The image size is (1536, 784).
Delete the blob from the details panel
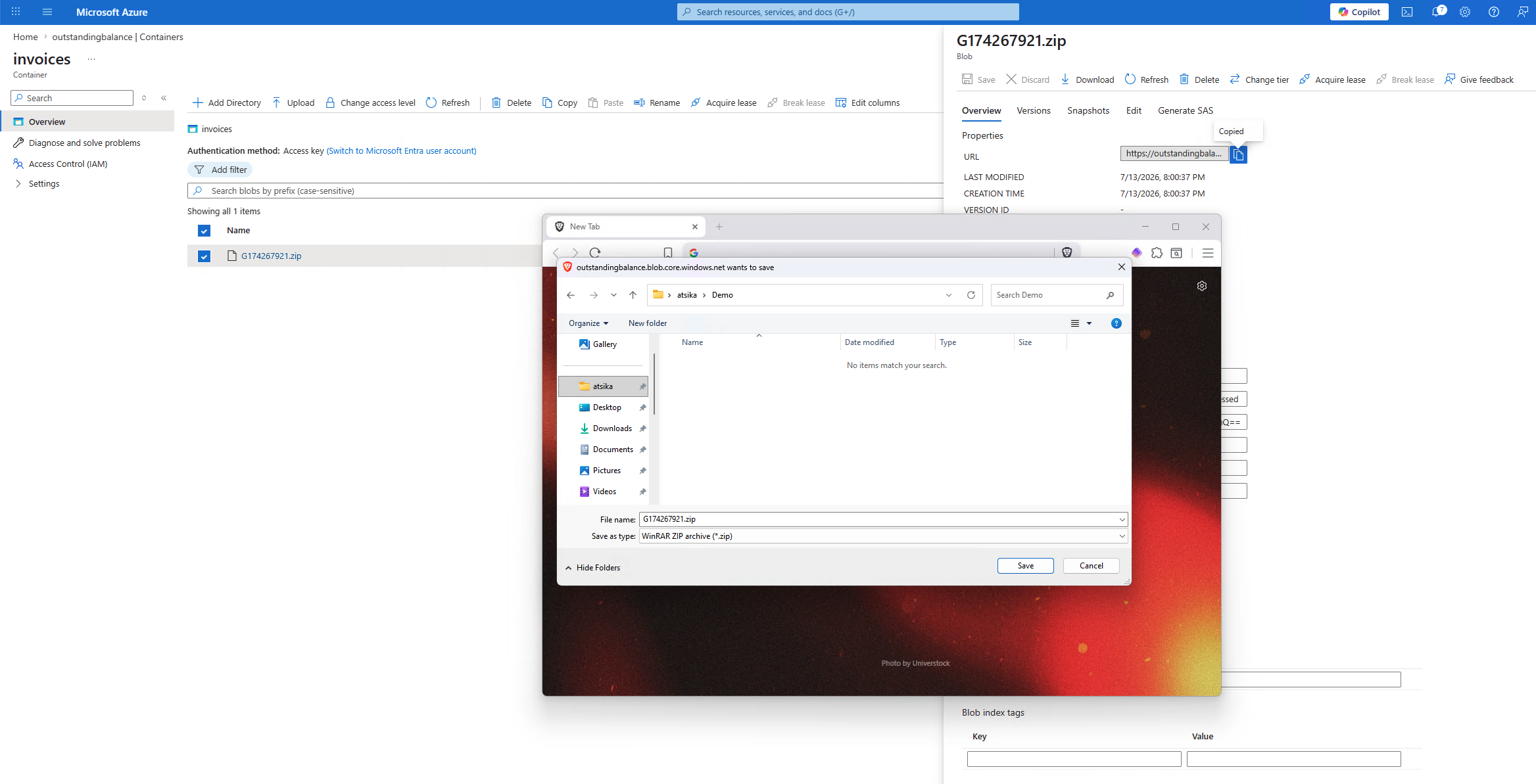pos(1199,80)
